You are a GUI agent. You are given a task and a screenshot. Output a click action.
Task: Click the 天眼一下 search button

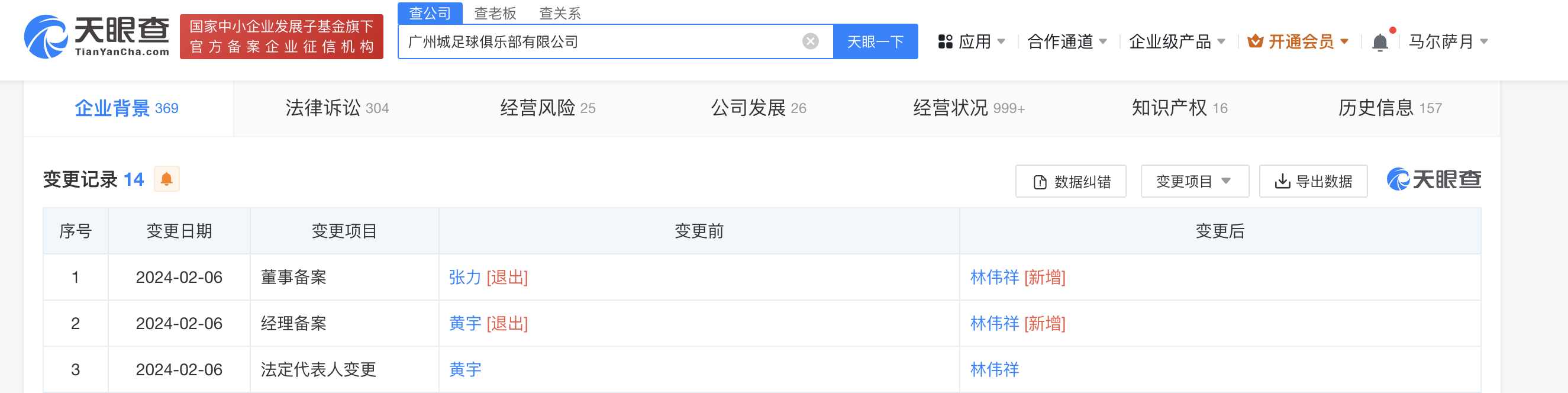coord(875,41)
